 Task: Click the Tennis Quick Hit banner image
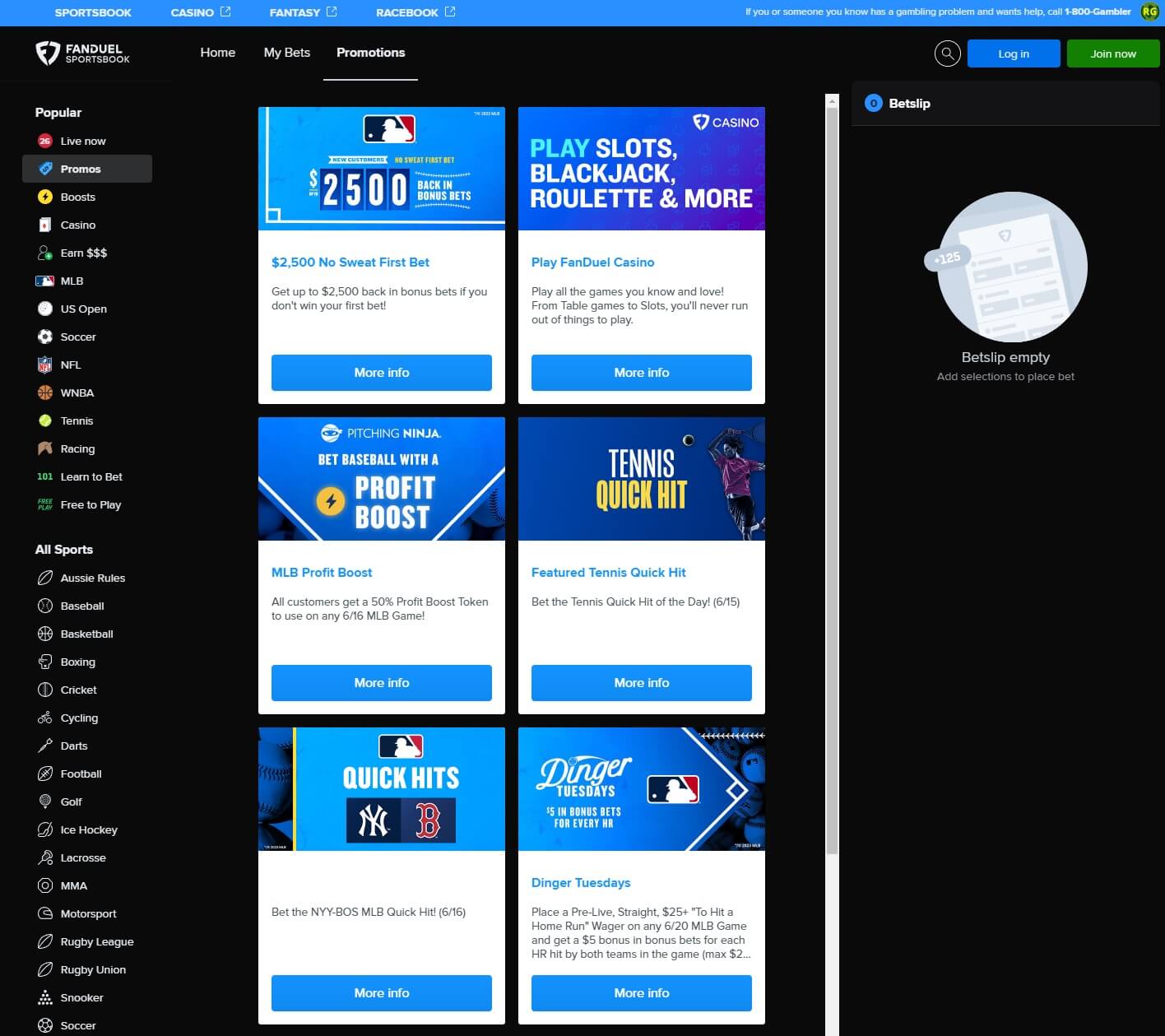pos(642,479)
